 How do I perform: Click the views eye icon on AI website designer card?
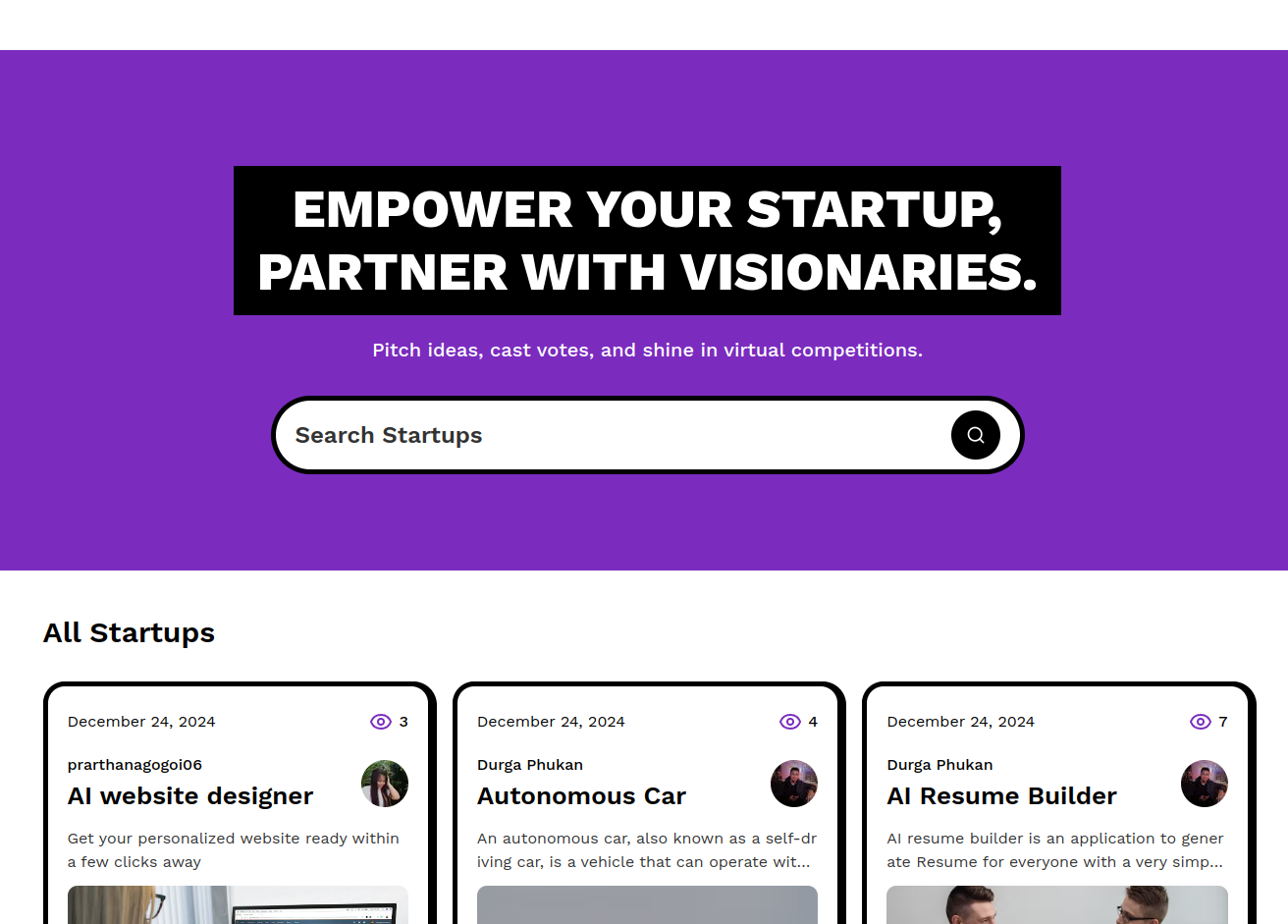(x=381, y=722)
